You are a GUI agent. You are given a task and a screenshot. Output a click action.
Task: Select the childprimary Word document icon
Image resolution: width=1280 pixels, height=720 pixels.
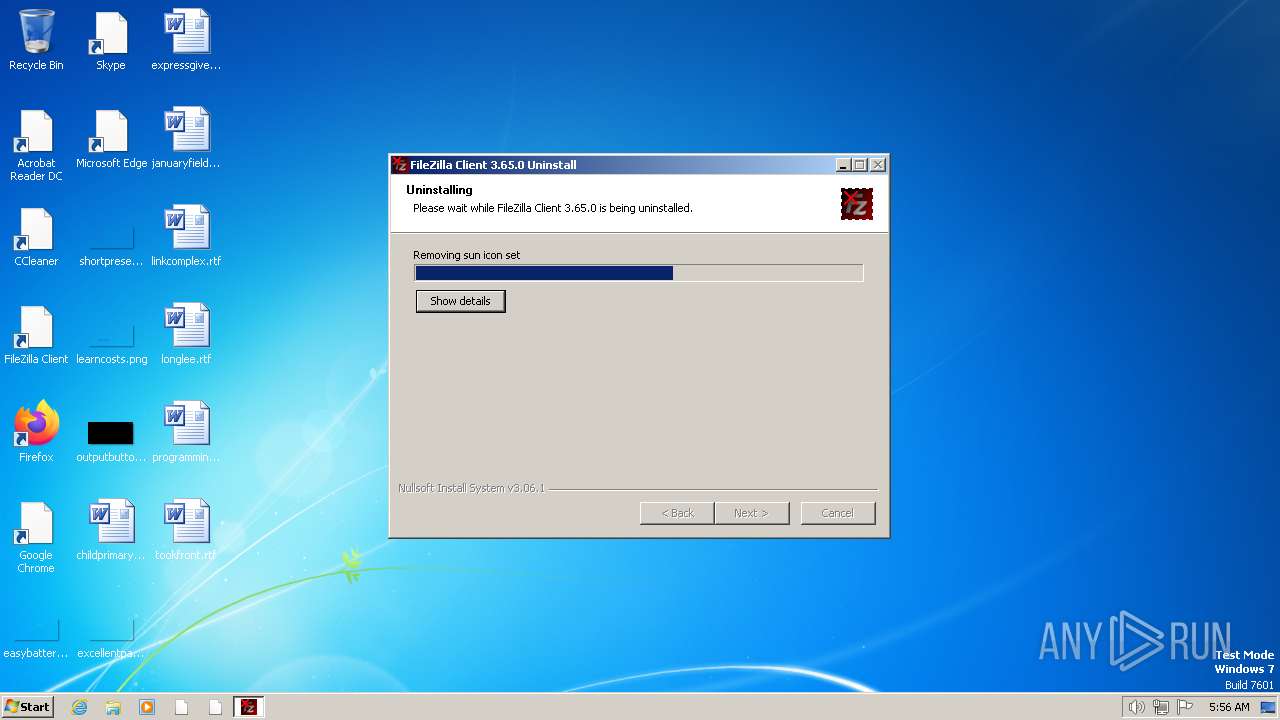[111, 530]
